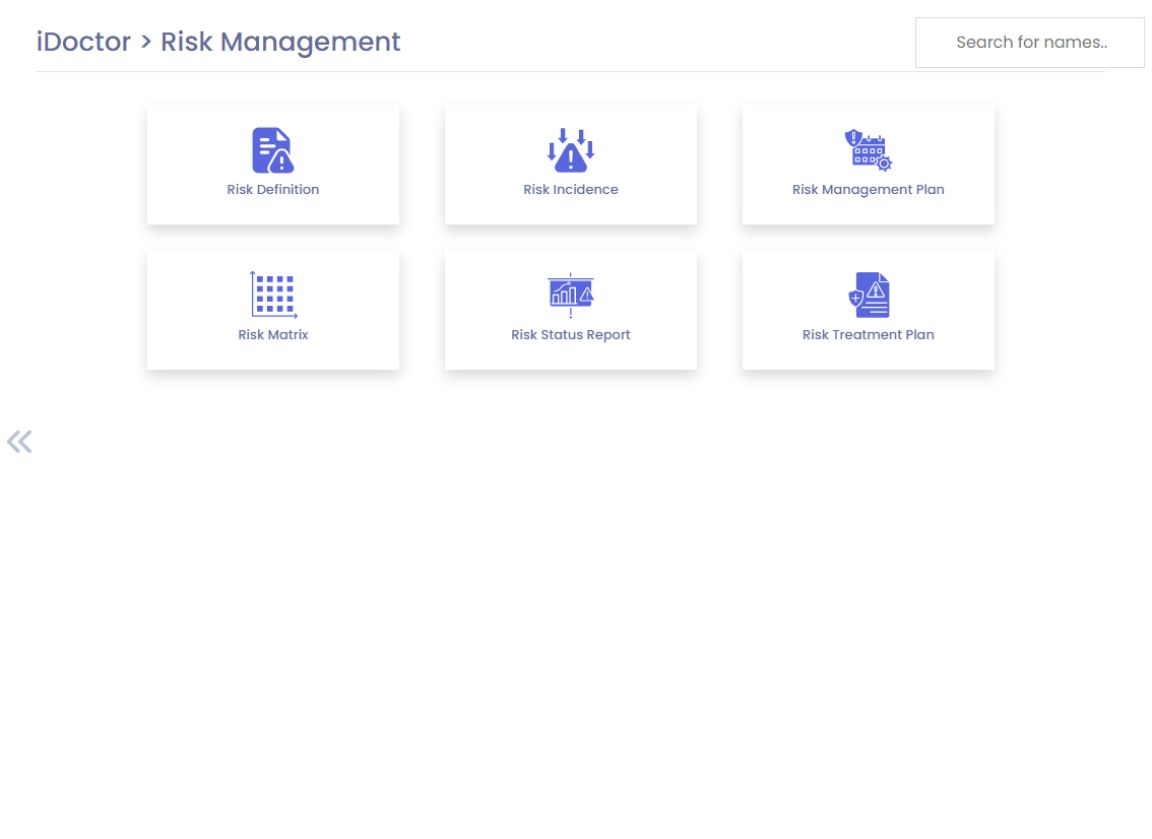Viewport: 1152px width, 839px height.
Task: Click the Risk Management Plan text label
Action: point(868,189)
